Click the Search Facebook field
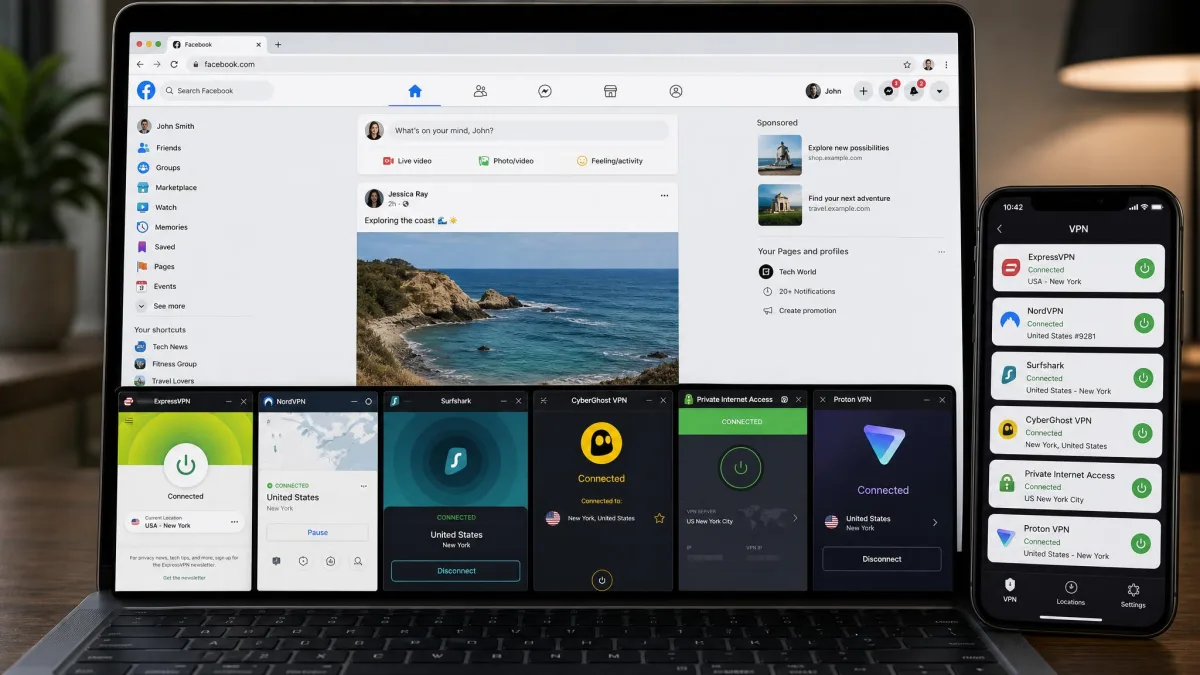 tap(217, 91)
